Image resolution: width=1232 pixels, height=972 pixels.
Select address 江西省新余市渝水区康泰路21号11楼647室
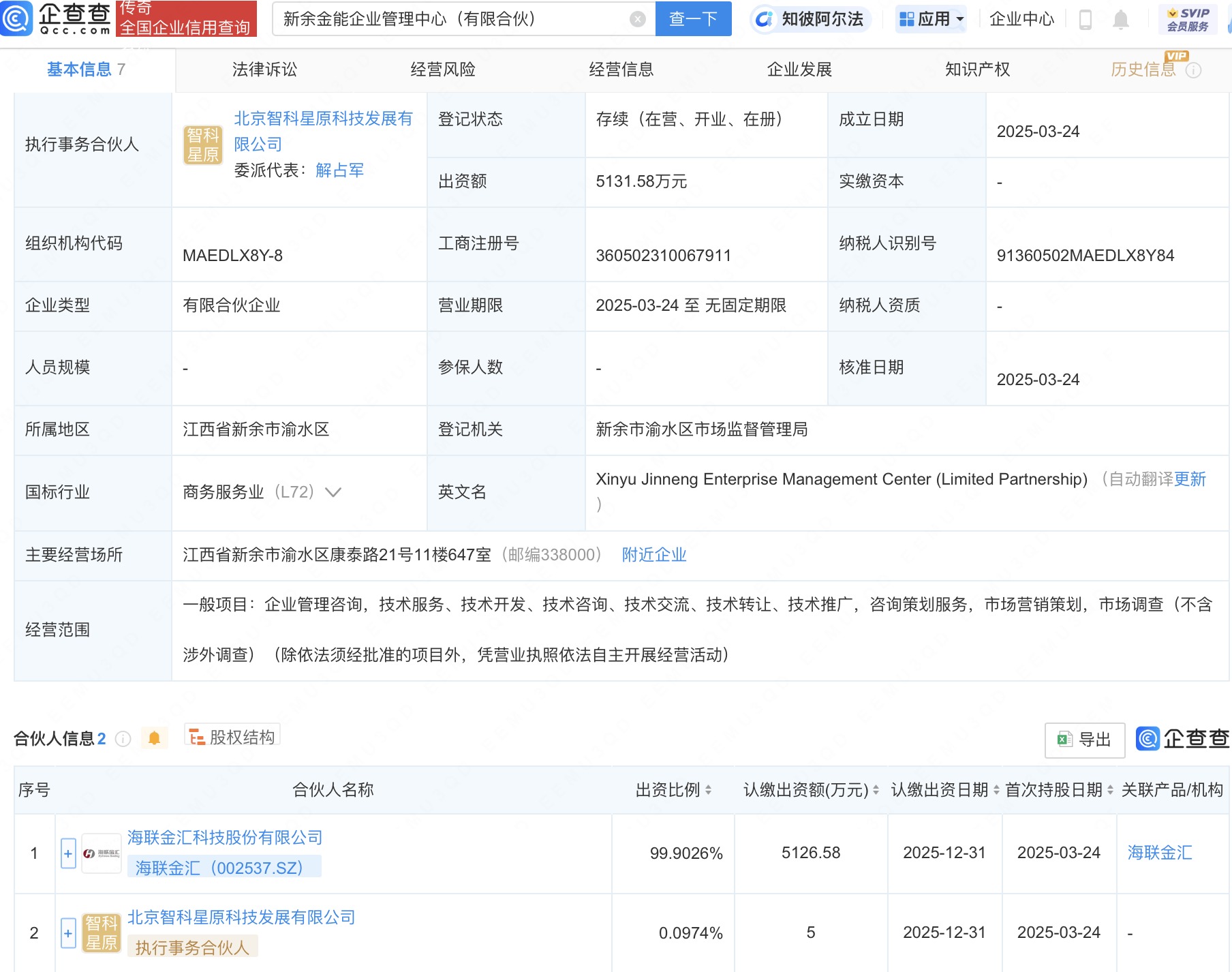337,555
